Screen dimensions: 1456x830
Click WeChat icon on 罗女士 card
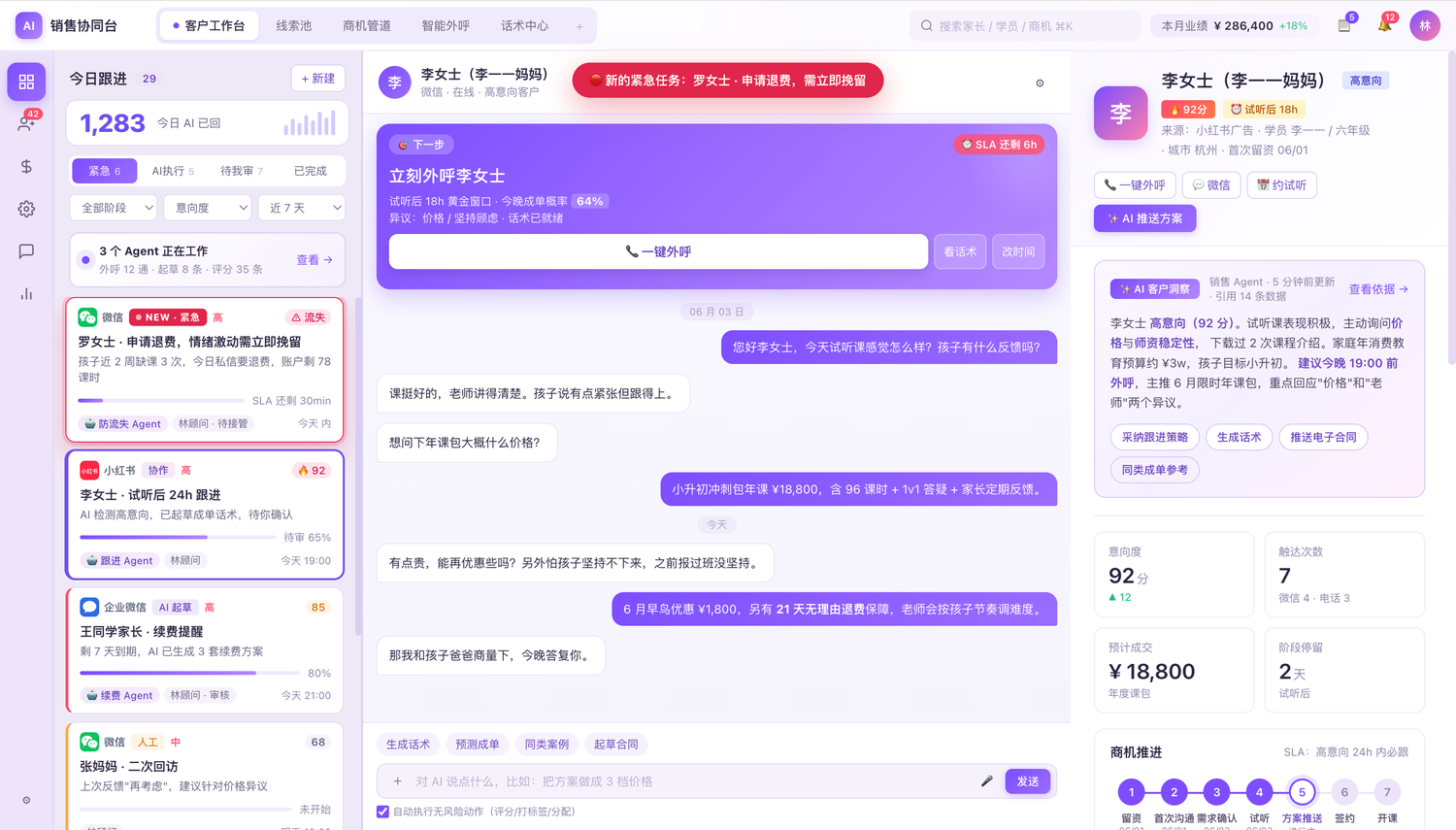(x=87, y=316)
